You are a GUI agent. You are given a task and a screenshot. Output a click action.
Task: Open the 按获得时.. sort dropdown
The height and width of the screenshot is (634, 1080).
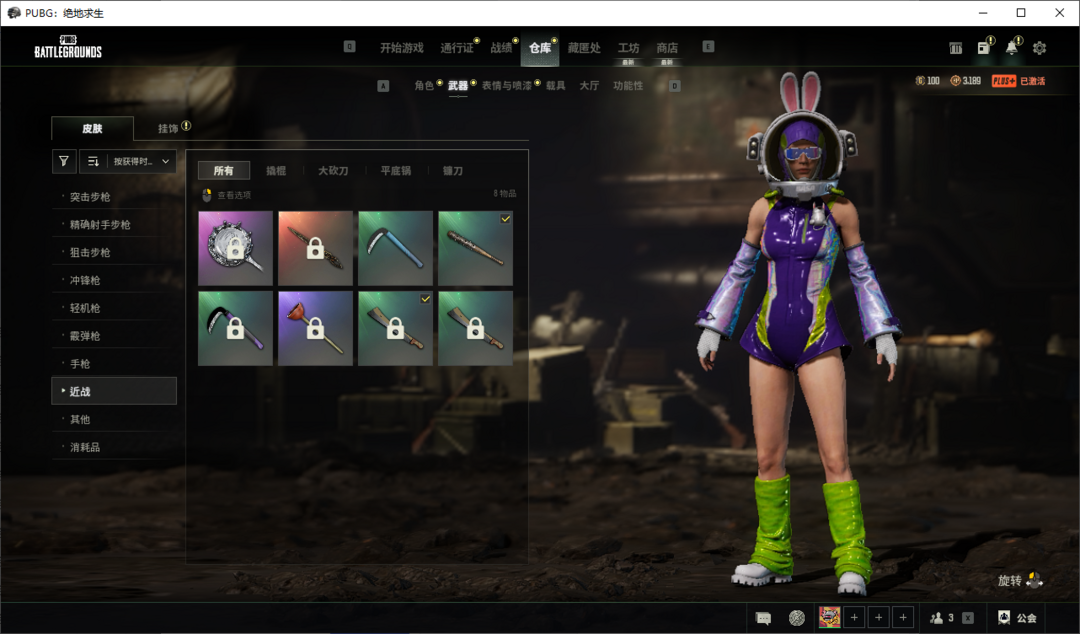pos(141,161)
